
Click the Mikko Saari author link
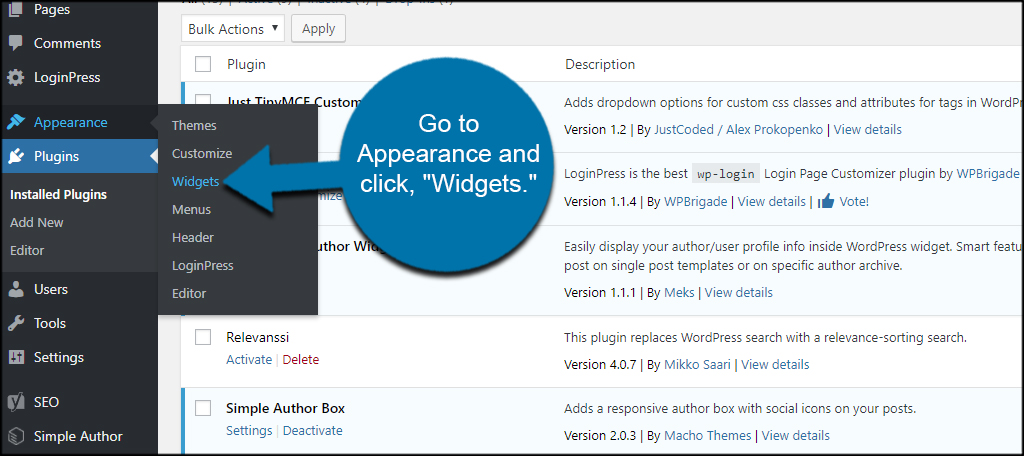coord(697,364)
